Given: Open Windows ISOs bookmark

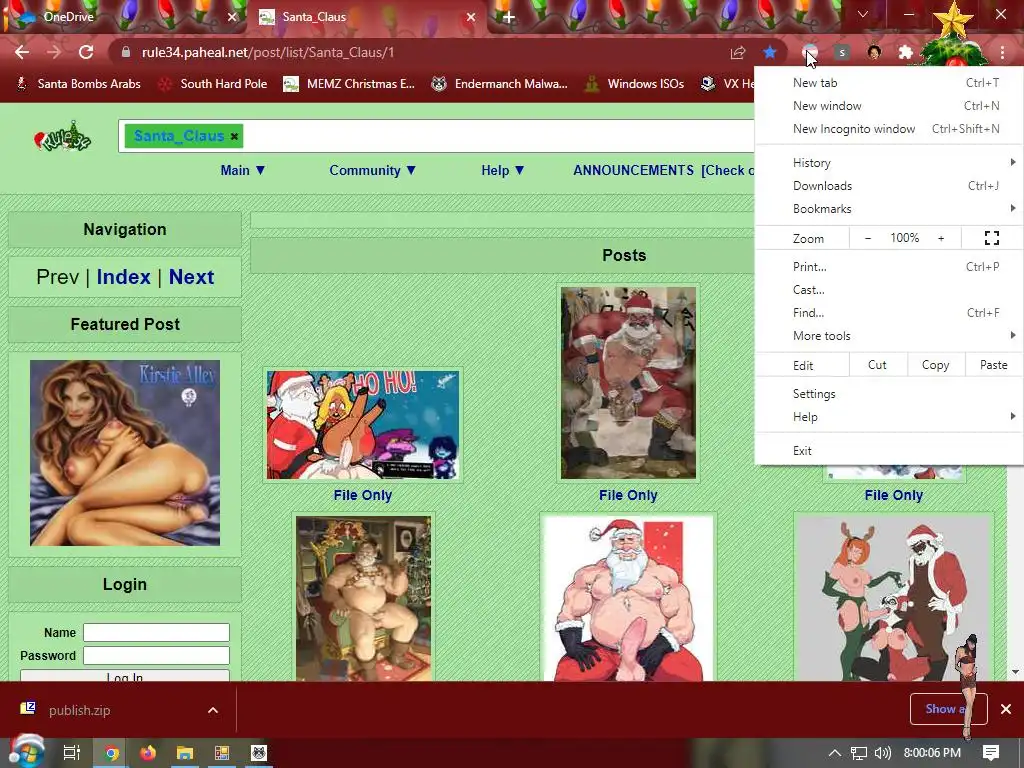Looking at the screenshot, I should (x=635, y=84).
